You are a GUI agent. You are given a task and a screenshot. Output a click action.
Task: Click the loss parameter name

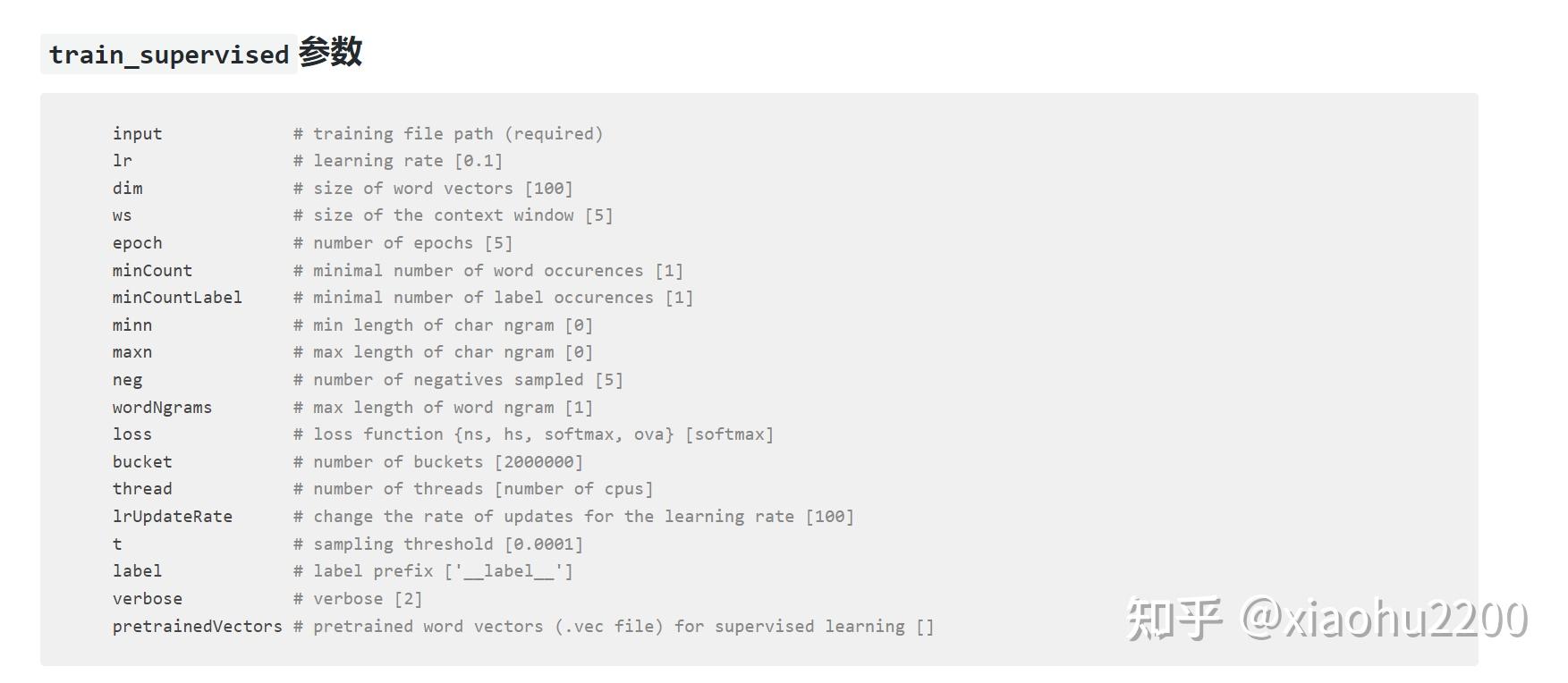(131, 434)
